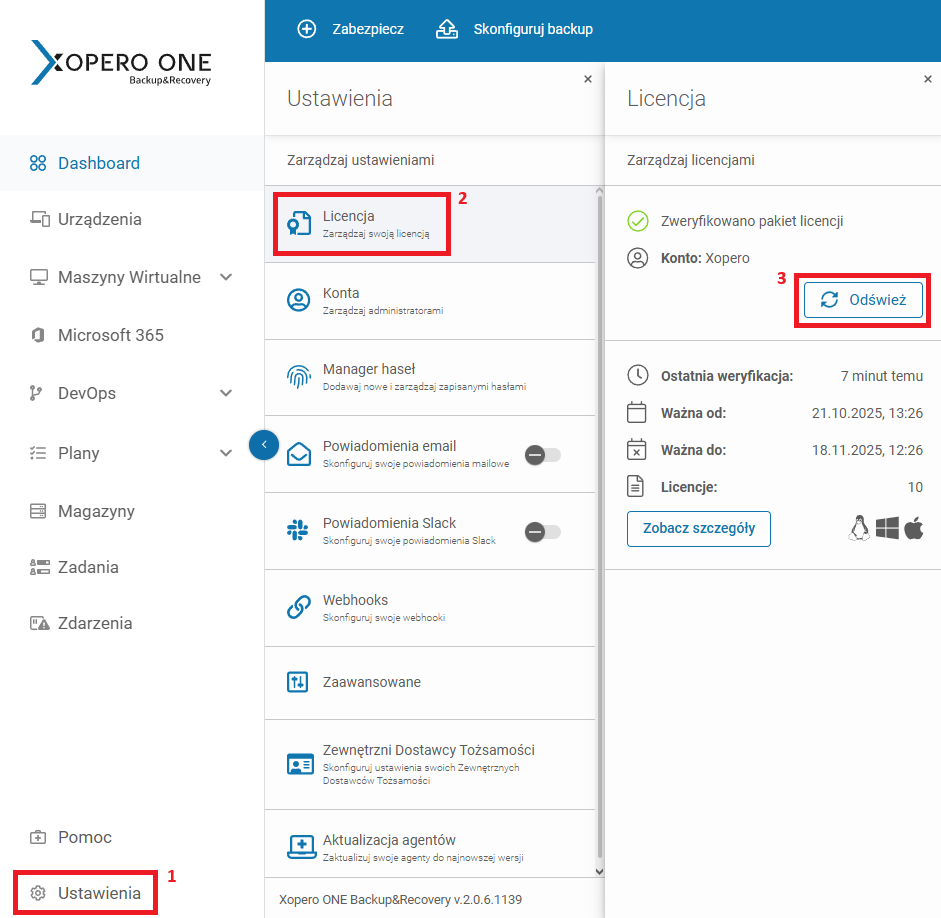Viewport: 941px width, 918px height.
Task: Go to Microsoft 365 in the sidebar
Action: click(x=110, y=335)
